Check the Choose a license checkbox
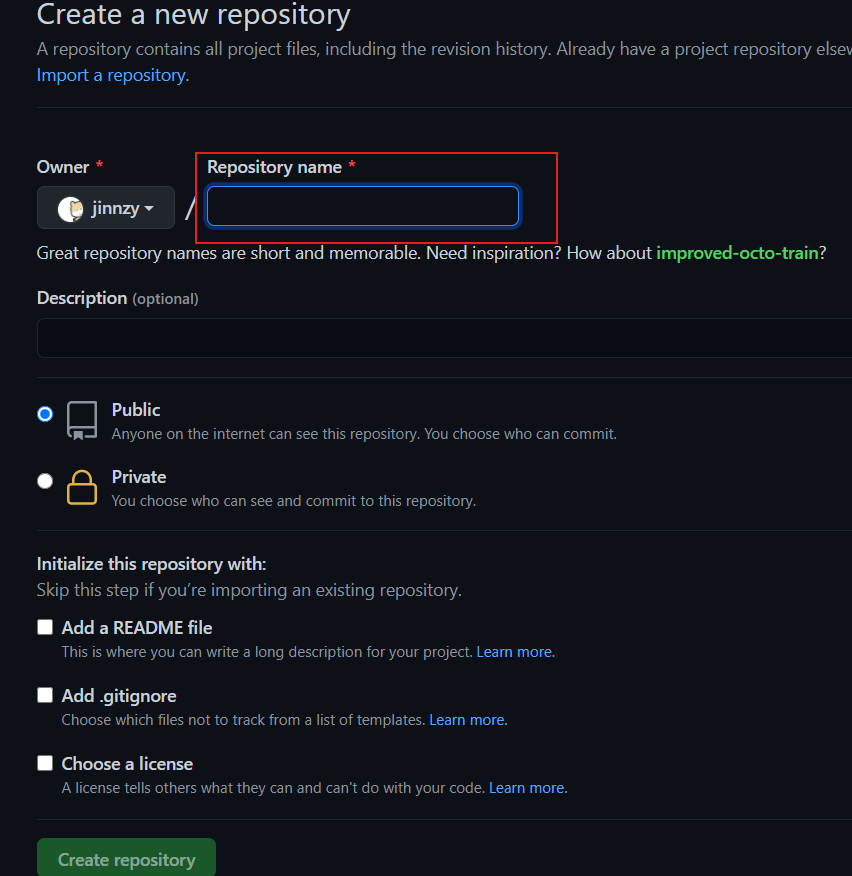Image resolution: width=852 pixels, height=876 pixels. (x=45, y=763)
